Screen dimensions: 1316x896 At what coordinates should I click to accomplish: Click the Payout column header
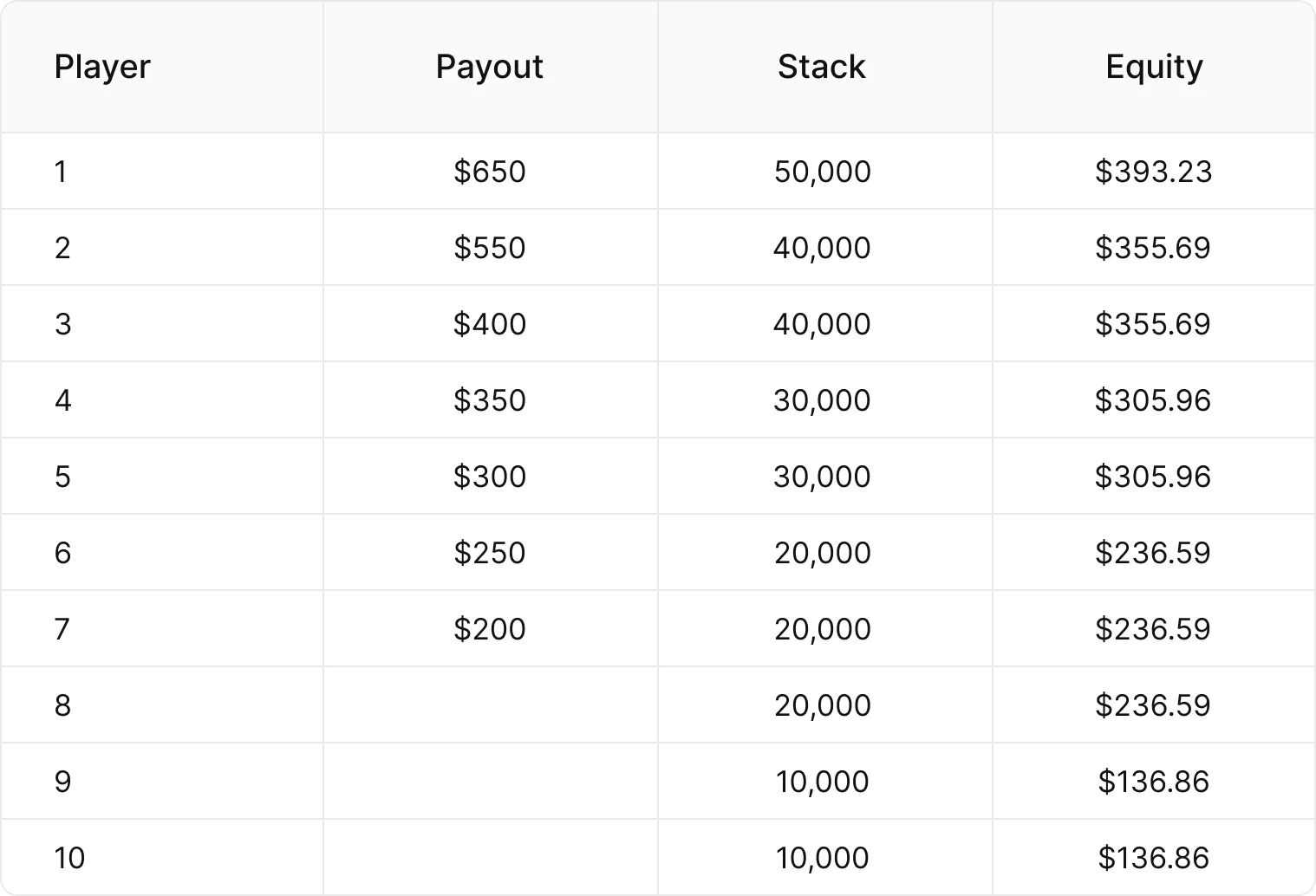[489, 67]
